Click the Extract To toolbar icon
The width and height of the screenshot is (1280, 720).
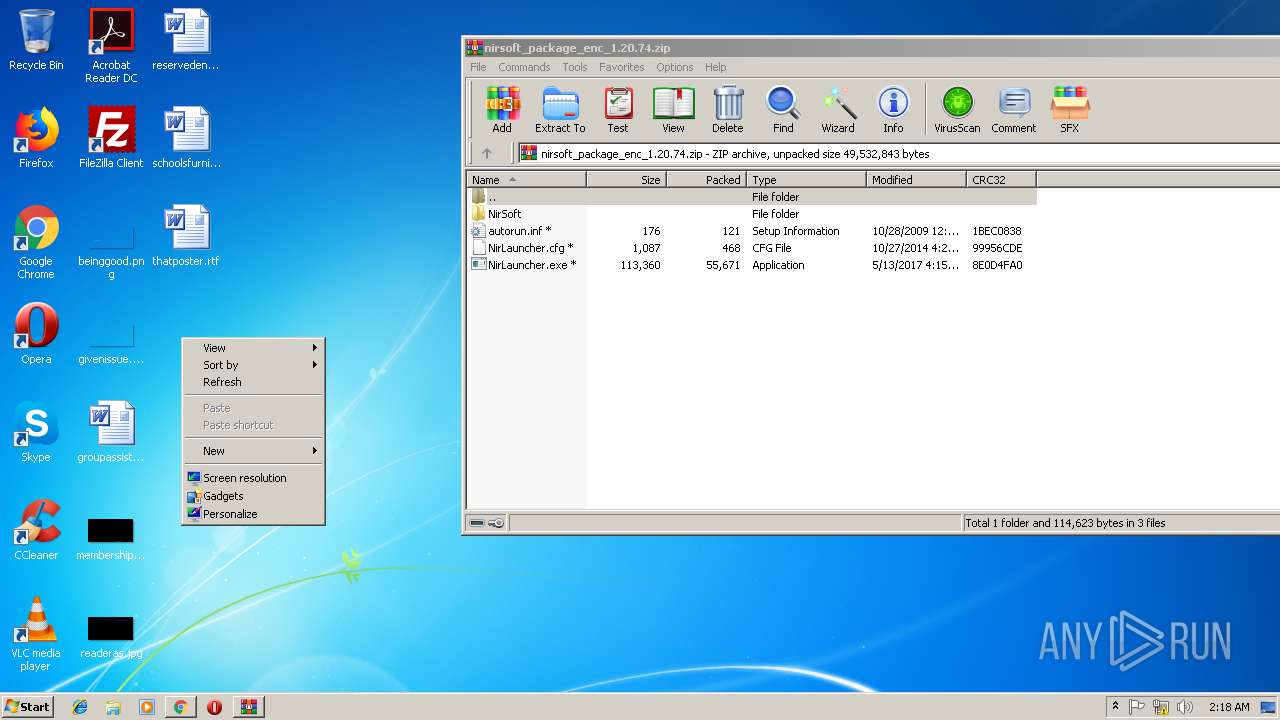coord(560,110)
